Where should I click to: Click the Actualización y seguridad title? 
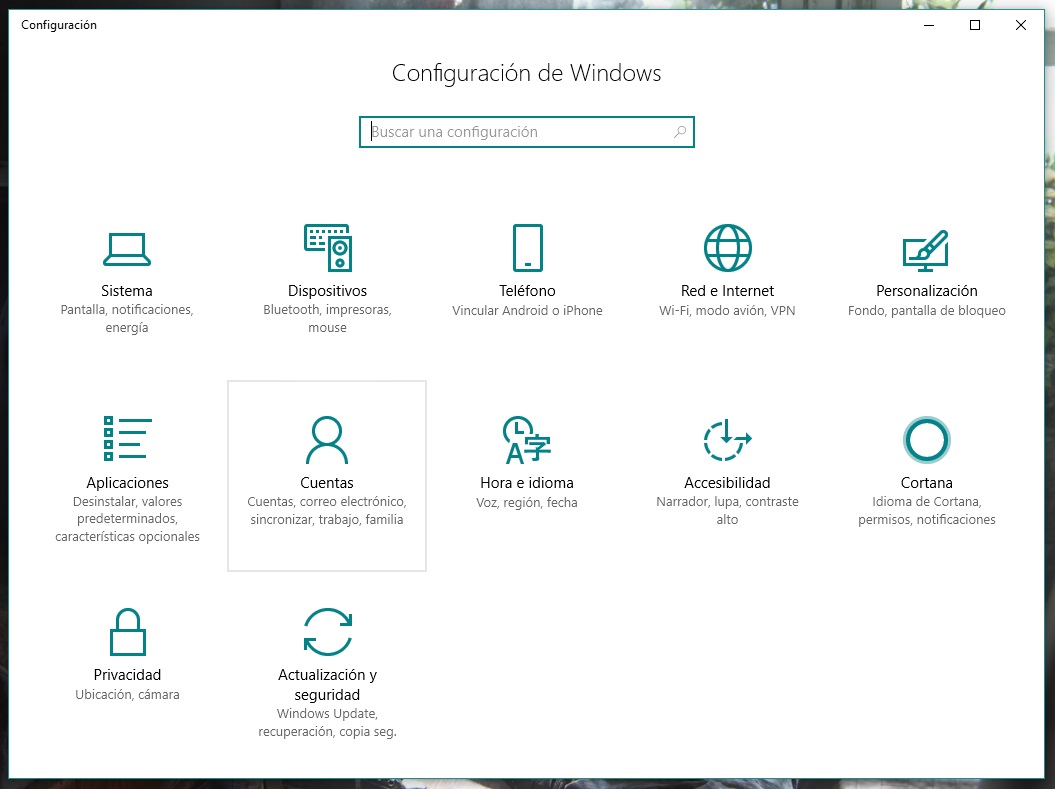pyautogui.click(x=327, y=685)
